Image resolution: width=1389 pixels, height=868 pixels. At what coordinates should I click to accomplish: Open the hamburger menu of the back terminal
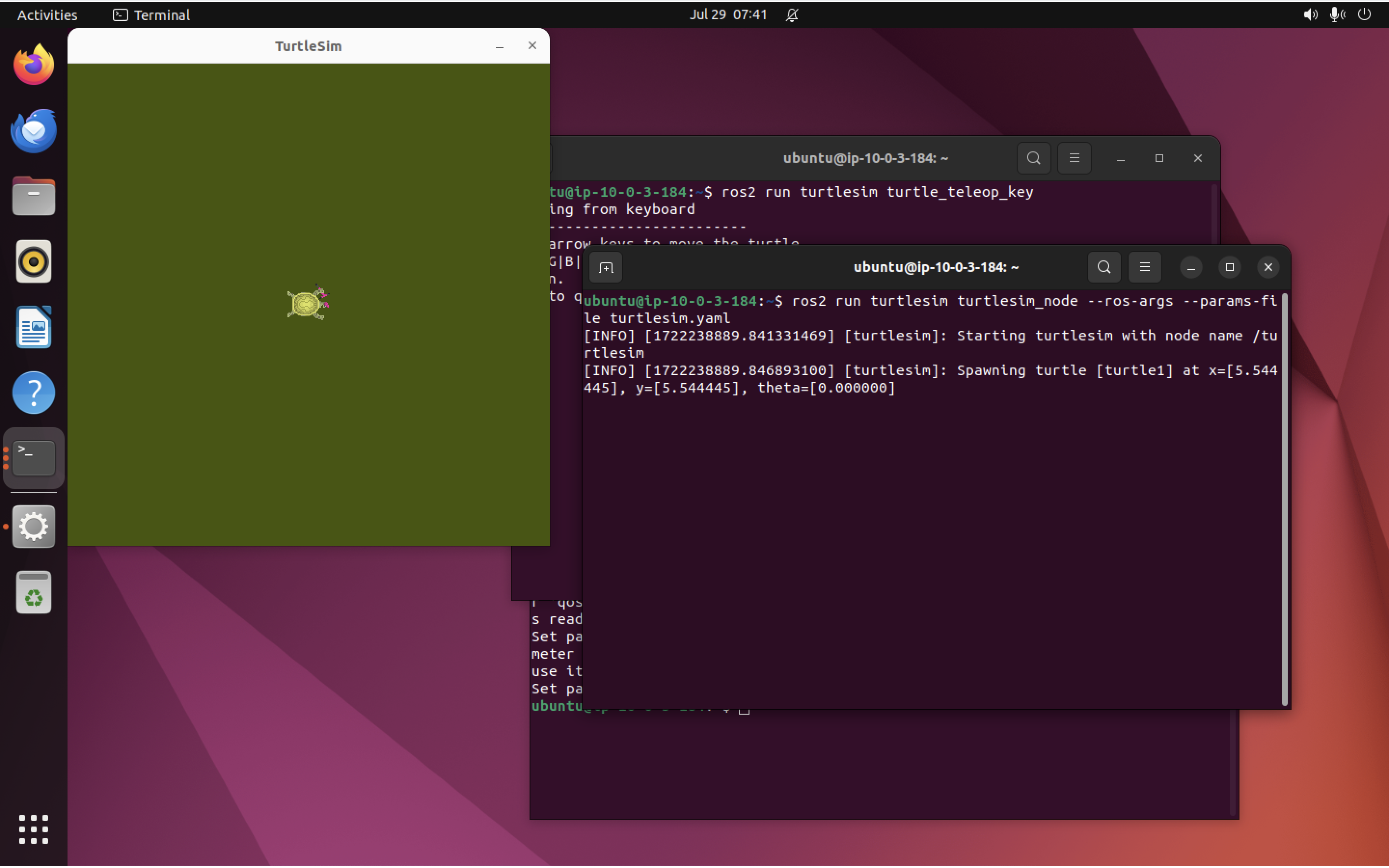click(x=1074, y=158)
